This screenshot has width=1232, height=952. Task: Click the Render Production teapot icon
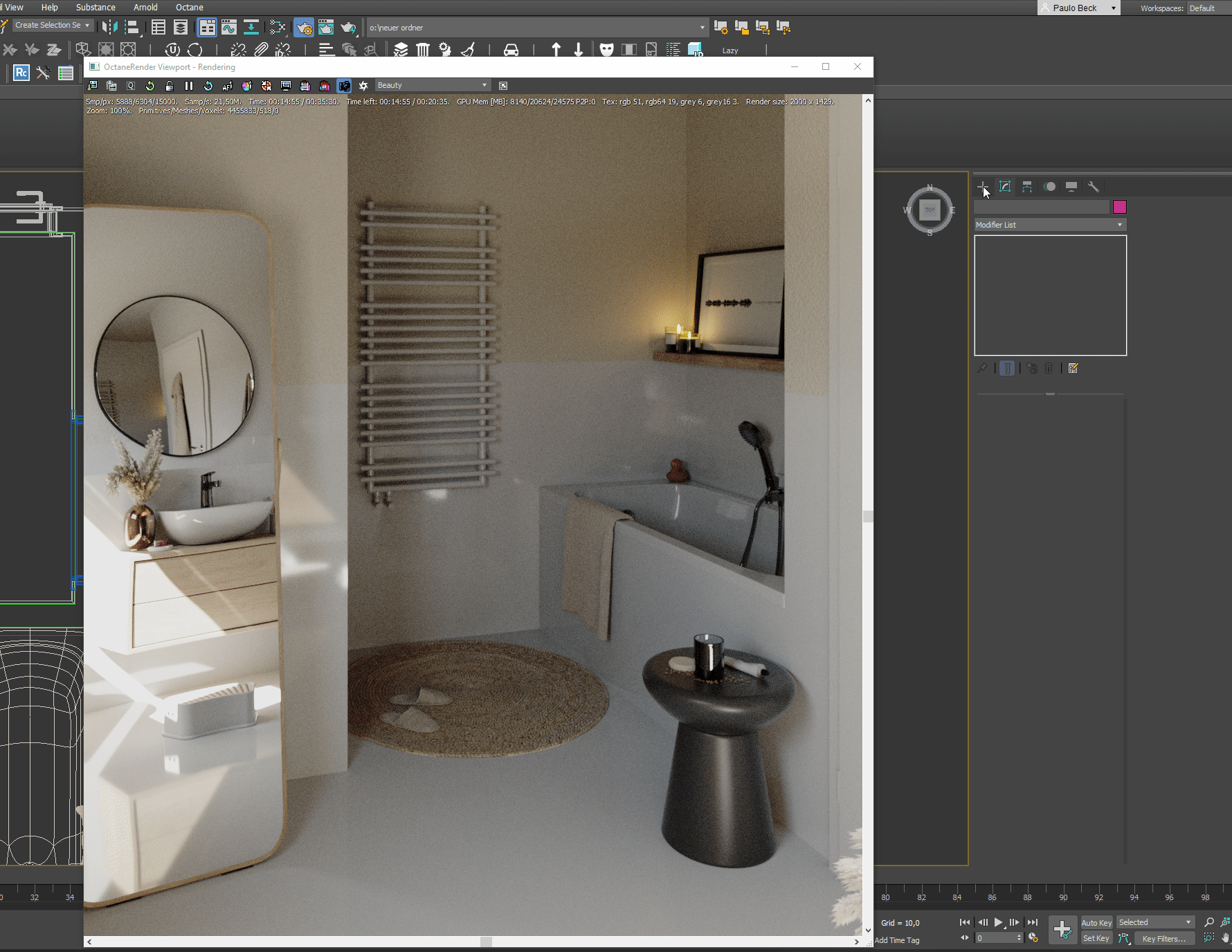[348, 27]
